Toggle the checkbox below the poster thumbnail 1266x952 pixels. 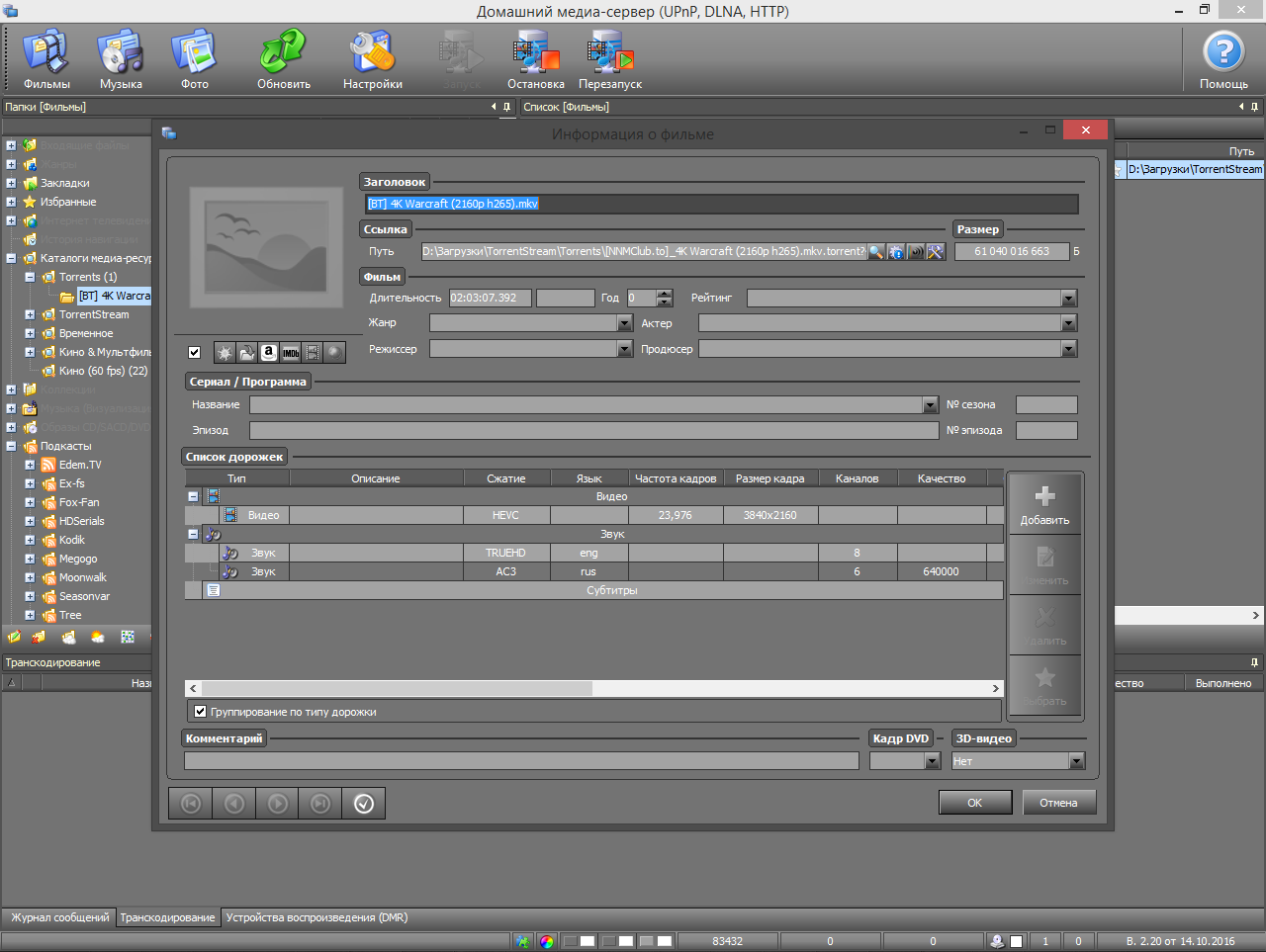[x=195, y=352]
